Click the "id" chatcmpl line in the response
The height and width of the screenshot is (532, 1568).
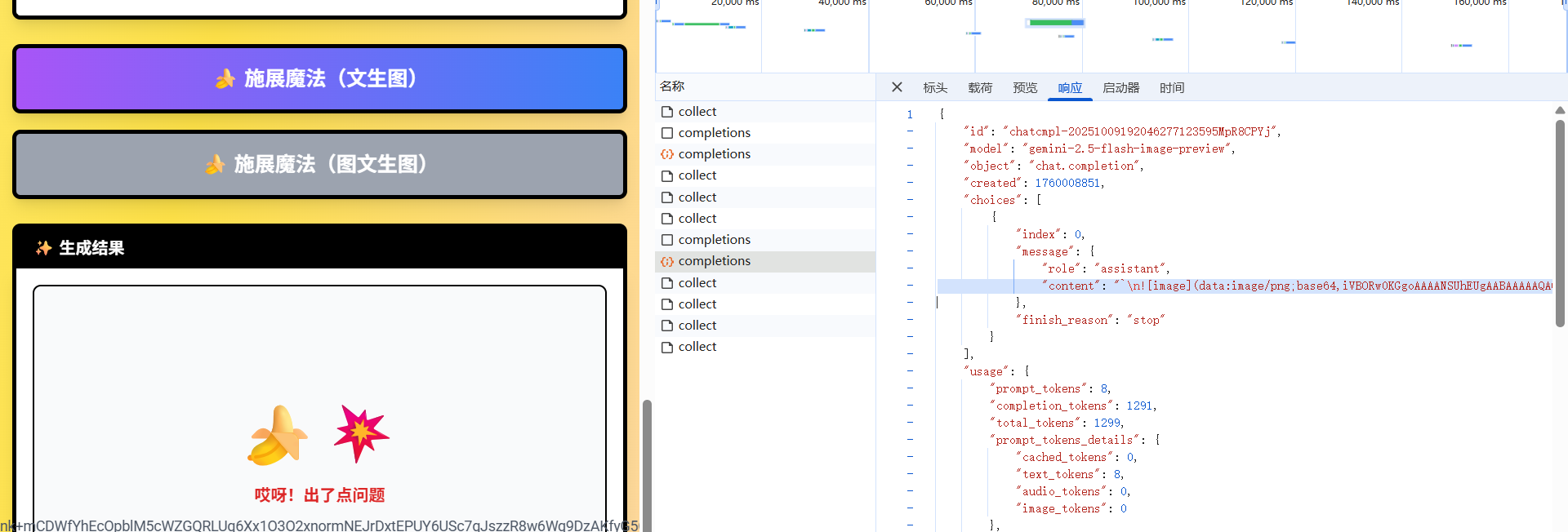[1122, 131]
